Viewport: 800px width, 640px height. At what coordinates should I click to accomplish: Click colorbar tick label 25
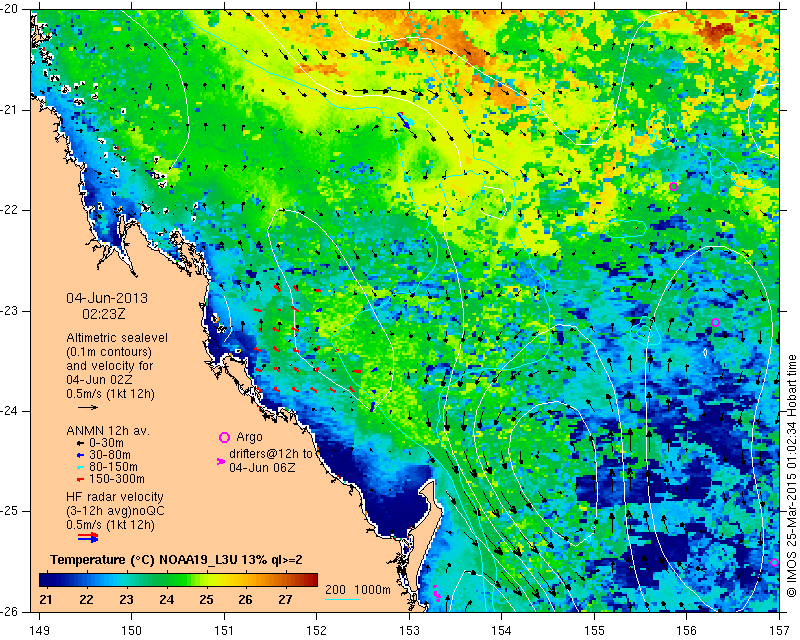206,600
